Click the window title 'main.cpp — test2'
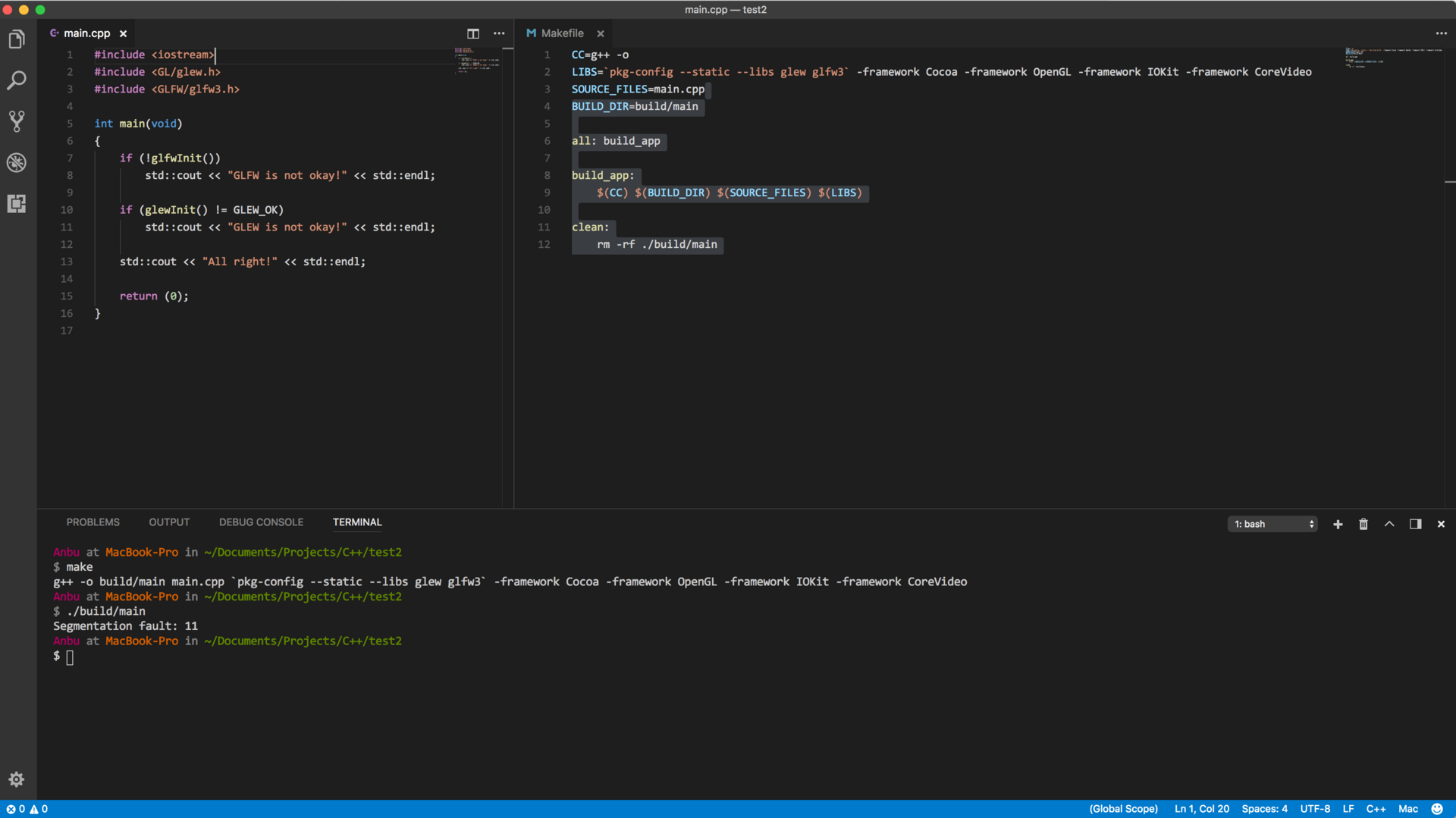Viewport: 1456px width, 818px height. coord(725,10)
